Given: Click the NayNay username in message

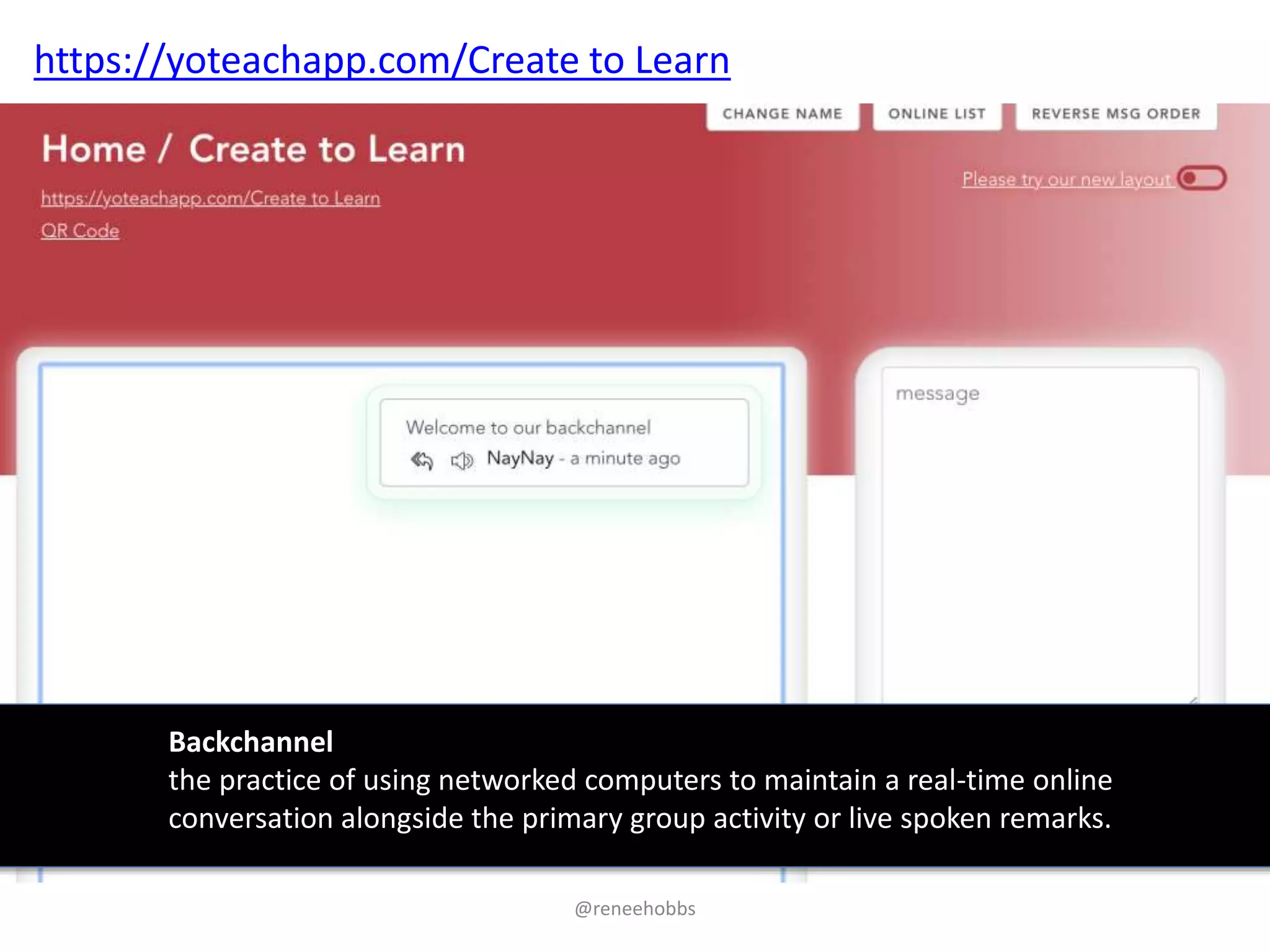Looking at the screenshot, I should [520, 458].
